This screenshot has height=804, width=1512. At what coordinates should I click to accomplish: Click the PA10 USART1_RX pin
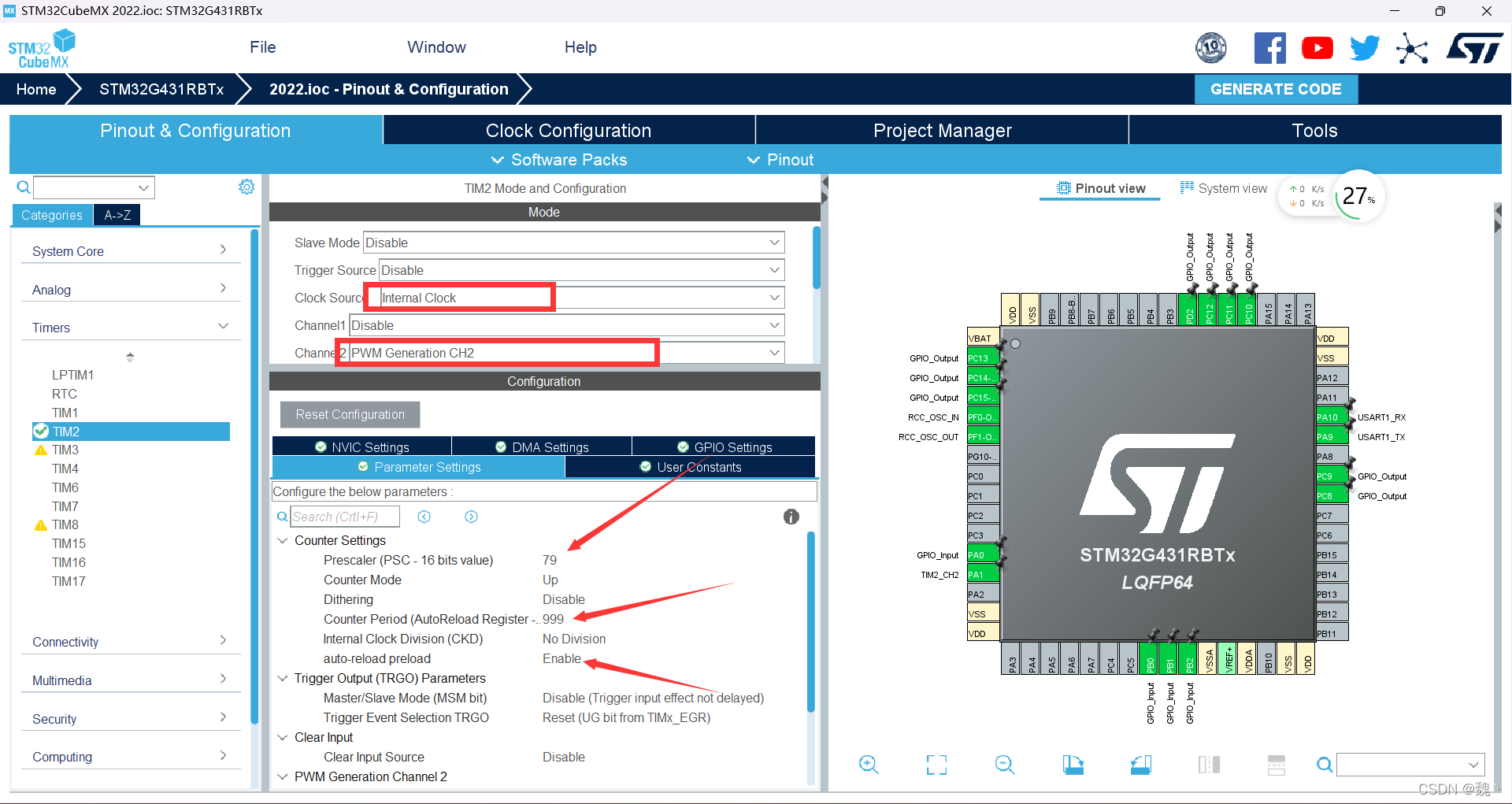tap(1332, 417)
